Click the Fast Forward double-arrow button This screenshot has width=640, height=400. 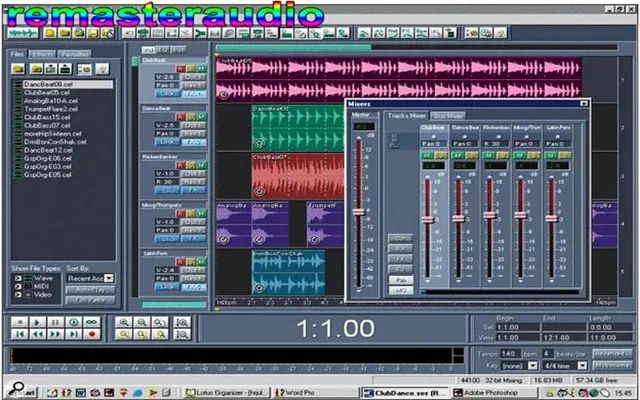(56, 334)
